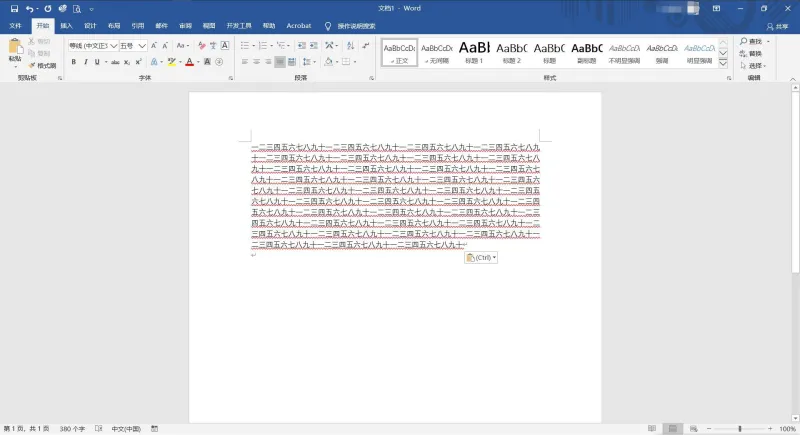800x435 pixels.
Task: Open the Paste Options (Ctrl) popup
Action: click(481, 258)
